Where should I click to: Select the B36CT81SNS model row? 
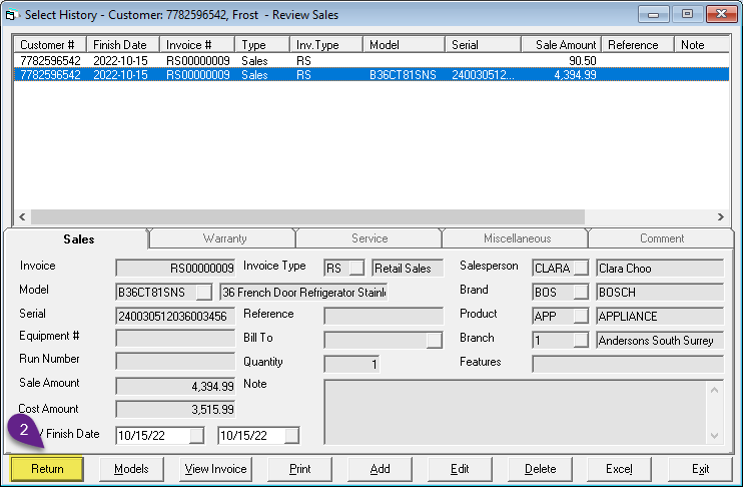pyautogui.click(x=372, y=75)
